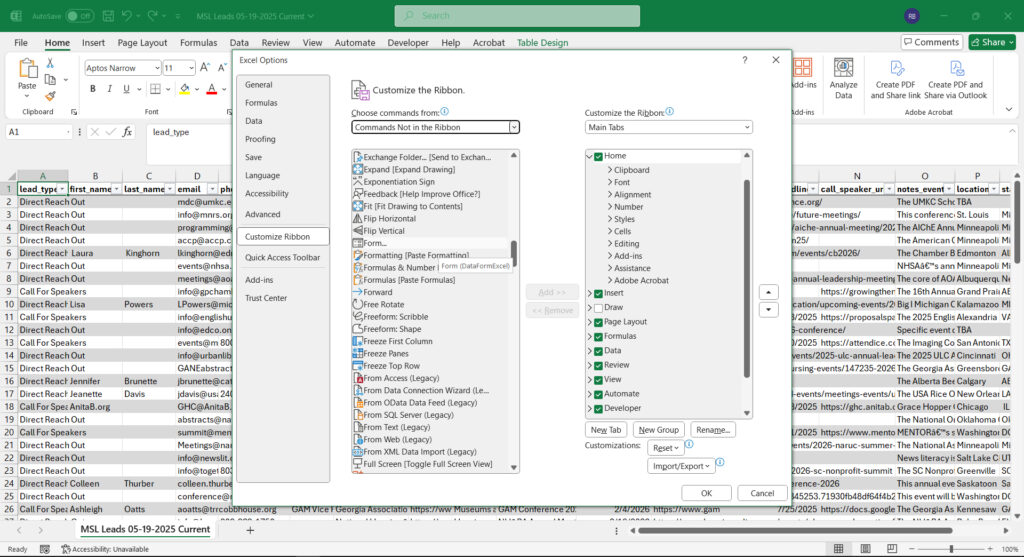Click the OK button

(x=706, y=493)
